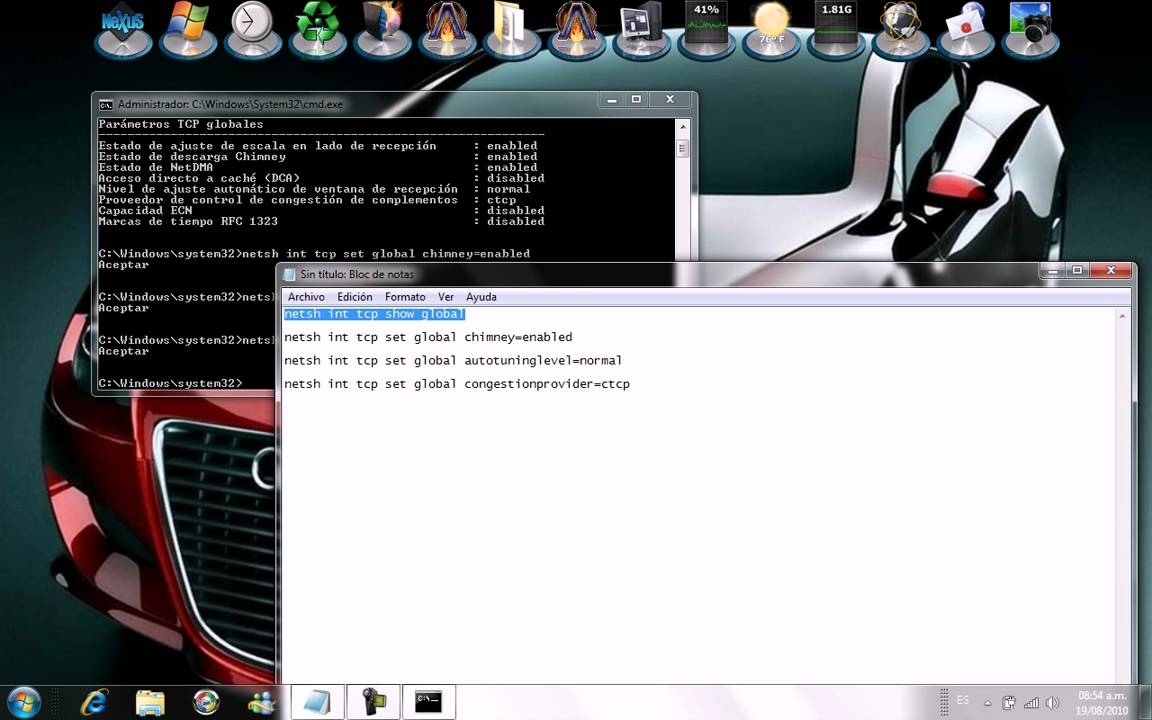1152x720 pixels.
Task: Click the Notepad title bar icon
Action: [x=289, y=274]
